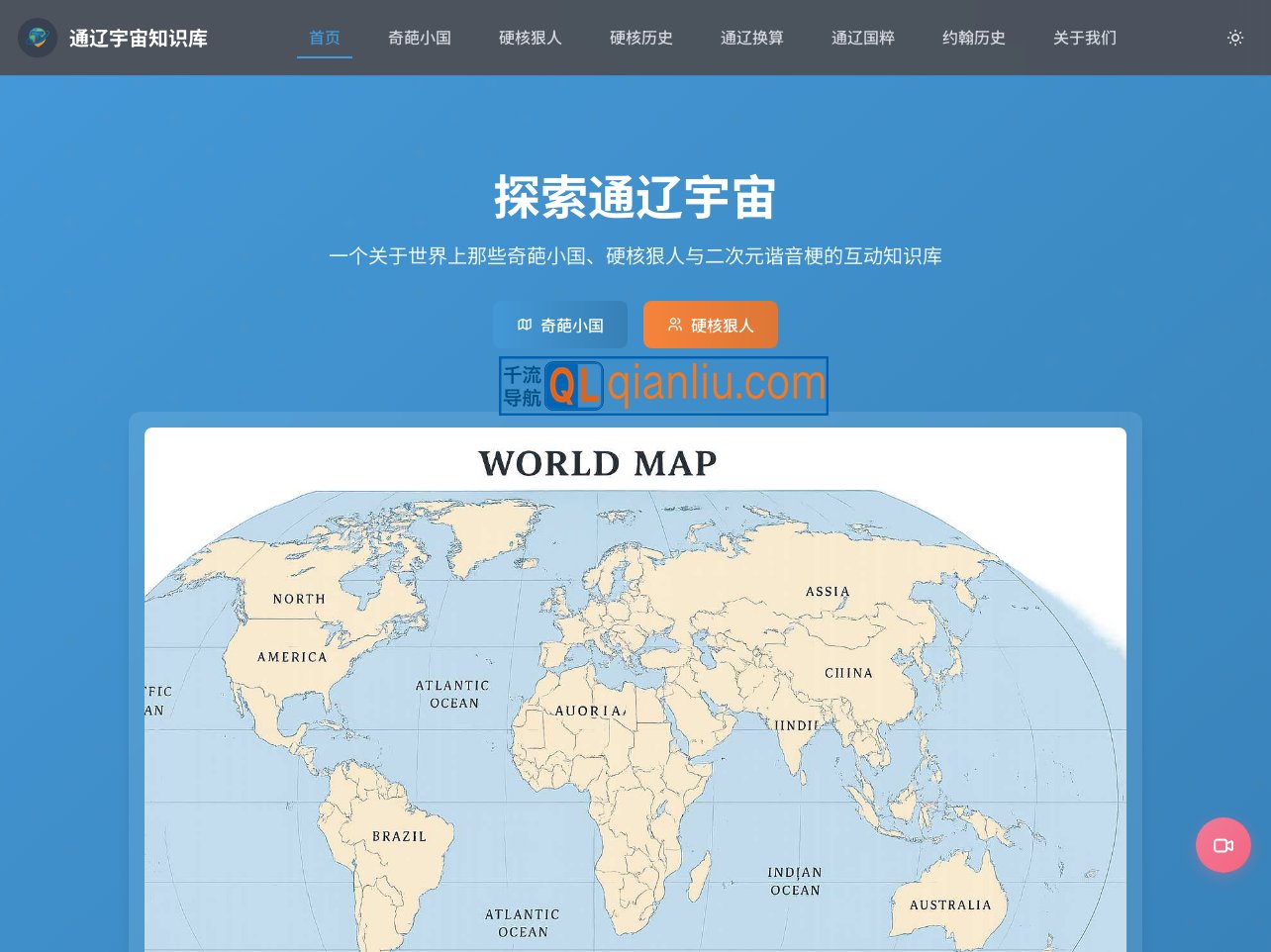Click the orange 硬核狠人 hero button
The width and height of the screenshot is (1271, 952).
pos(711,324)
